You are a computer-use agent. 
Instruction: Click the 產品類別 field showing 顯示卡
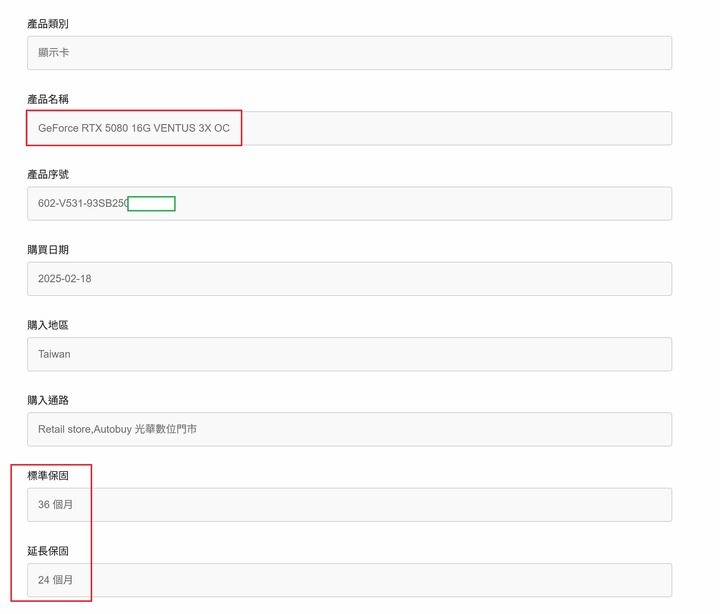pyautogui.click(x=349, y=53)
